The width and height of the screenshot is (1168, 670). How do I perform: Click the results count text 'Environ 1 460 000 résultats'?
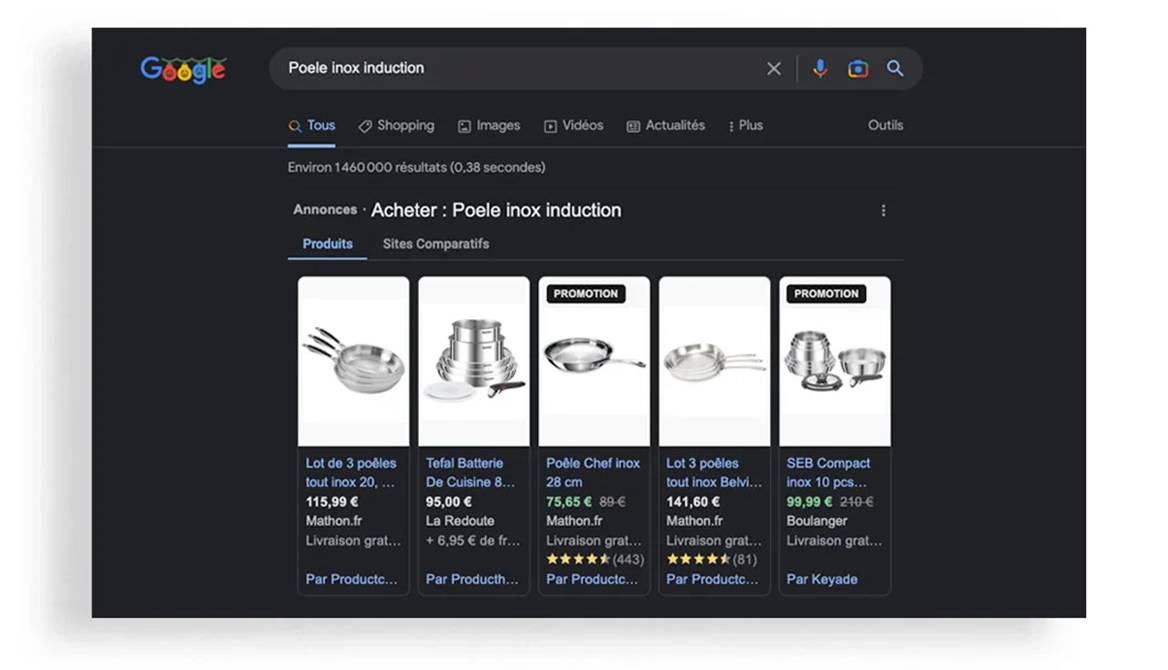tap(416, 168)
